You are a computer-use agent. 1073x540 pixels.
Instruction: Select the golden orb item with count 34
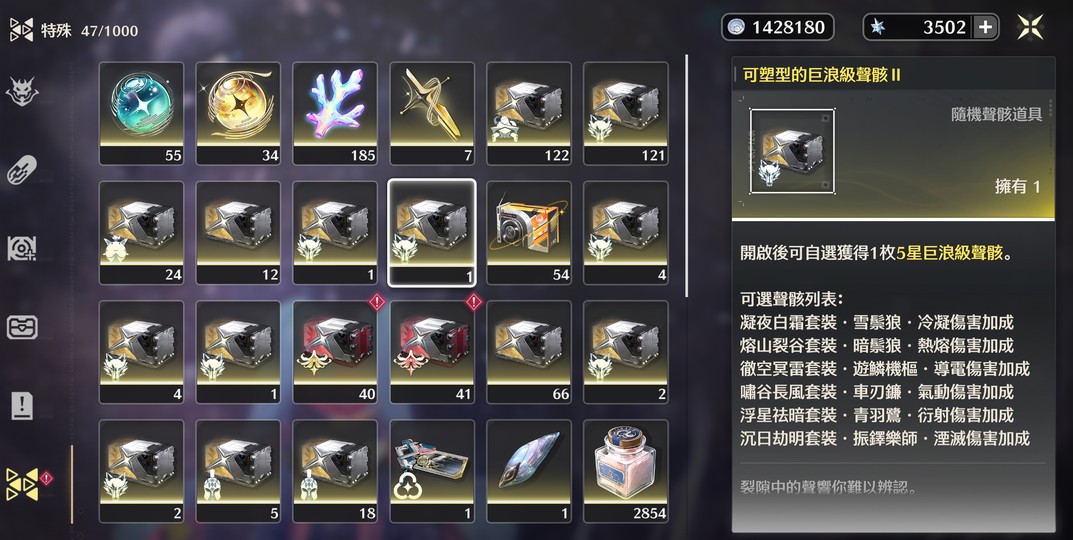238,114
